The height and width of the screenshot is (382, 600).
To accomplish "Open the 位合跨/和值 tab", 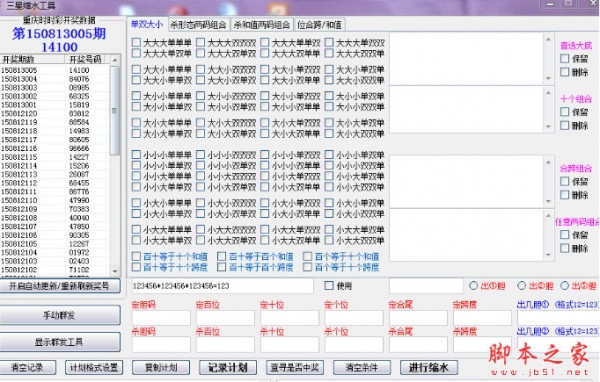I will pyautogui.click(x=320, y=25).
